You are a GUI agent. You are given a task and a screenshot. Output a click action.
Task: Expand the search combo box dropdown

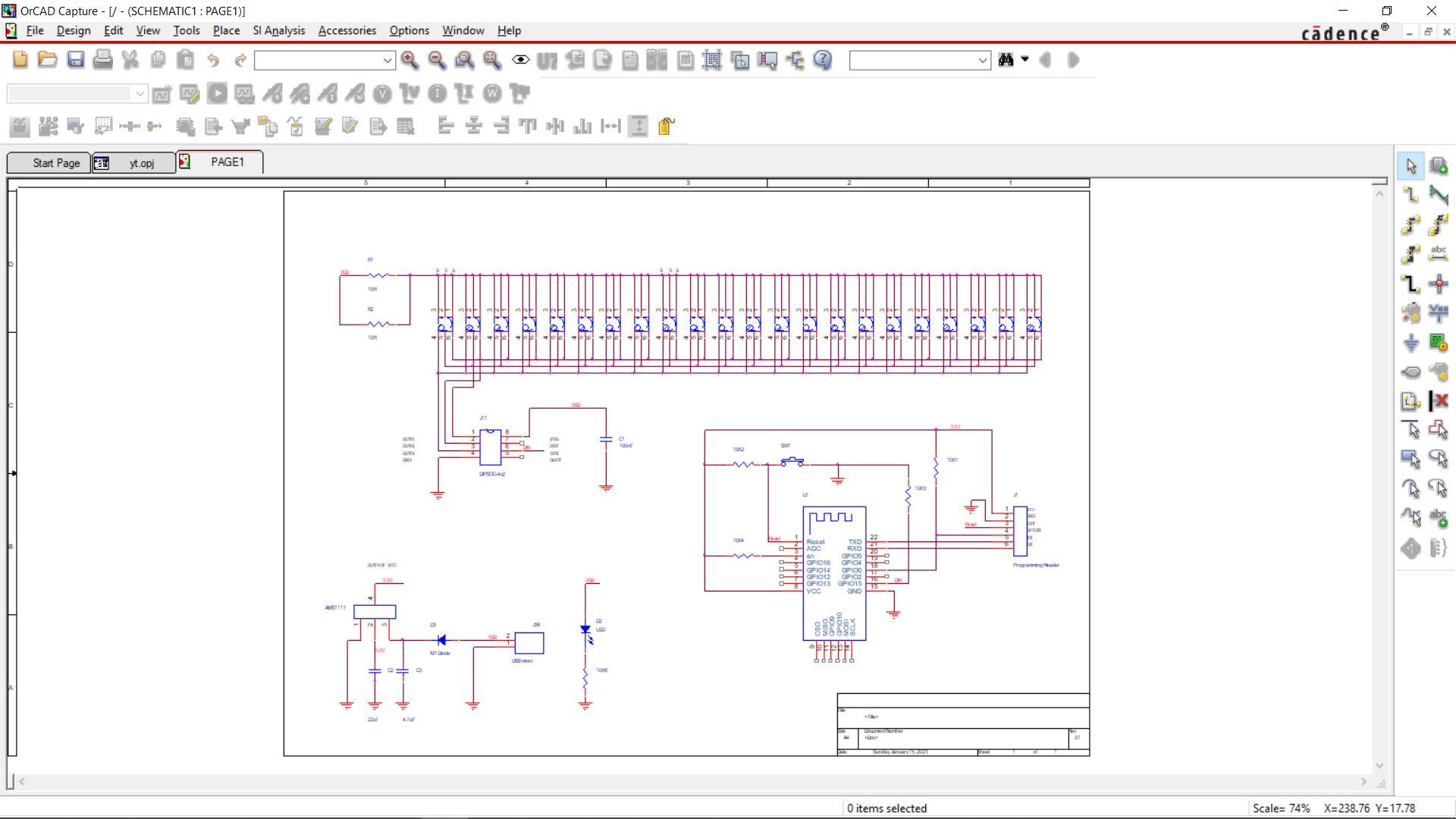tap(983, 61)
